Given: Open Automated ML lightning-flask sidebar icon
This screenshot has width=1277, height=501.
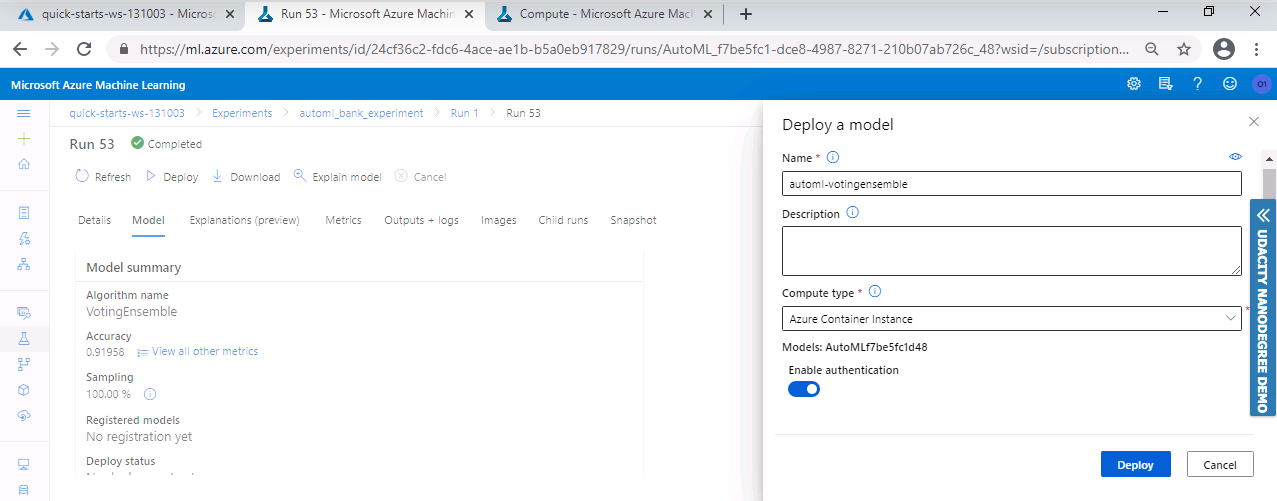Looking at the screenshot, I should (24, 238).
